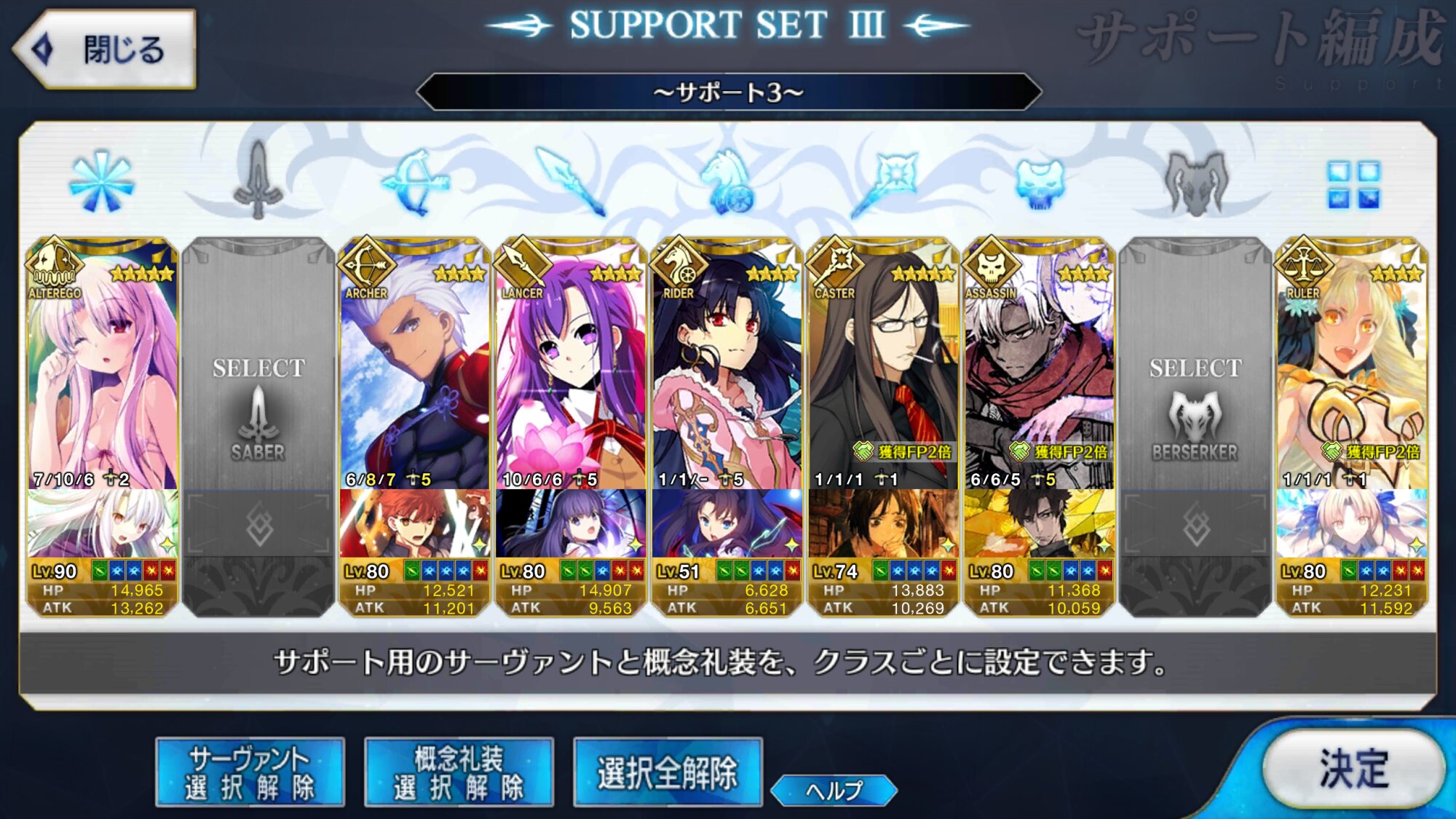This screenshot has width=1456, height=819.
Task: Select the Extra class grid icon
Action: (x=1353, y=184)
